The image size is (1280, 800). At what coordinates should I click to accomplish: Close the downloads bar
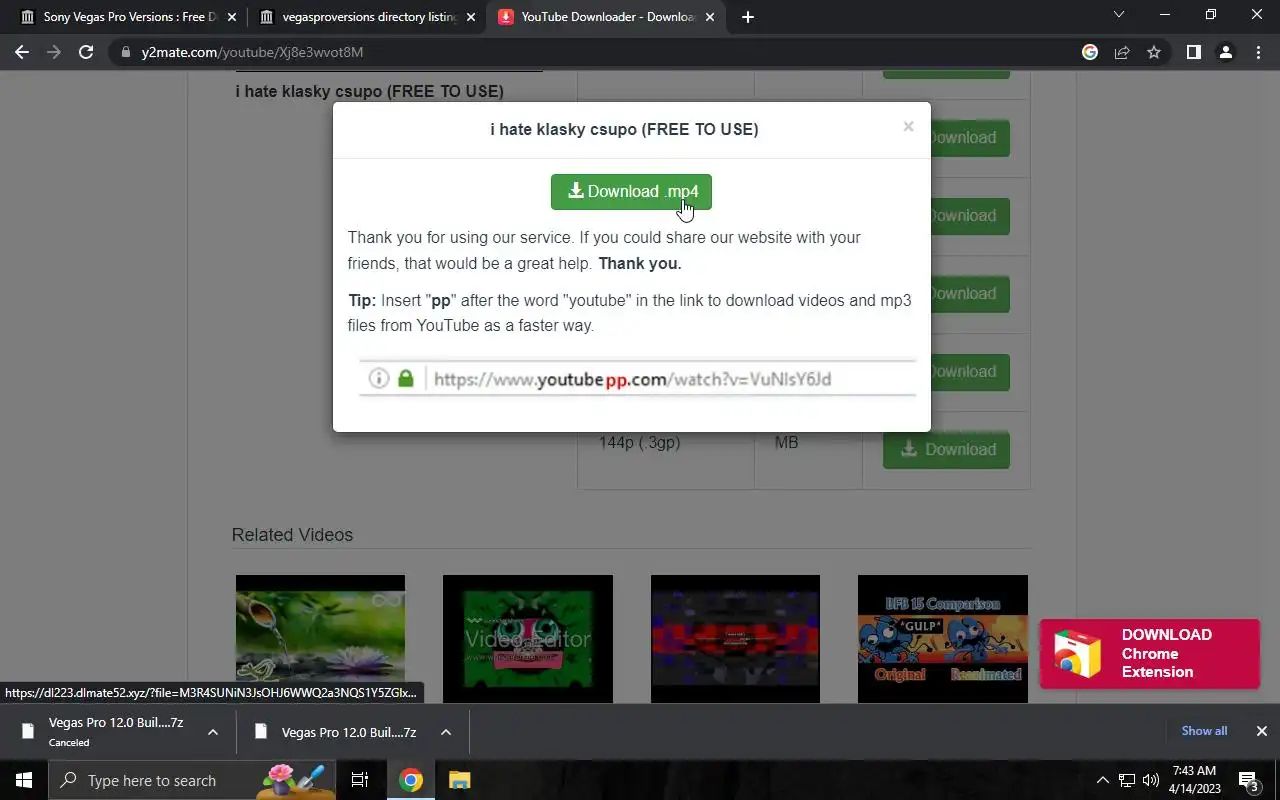(1262, 731)
